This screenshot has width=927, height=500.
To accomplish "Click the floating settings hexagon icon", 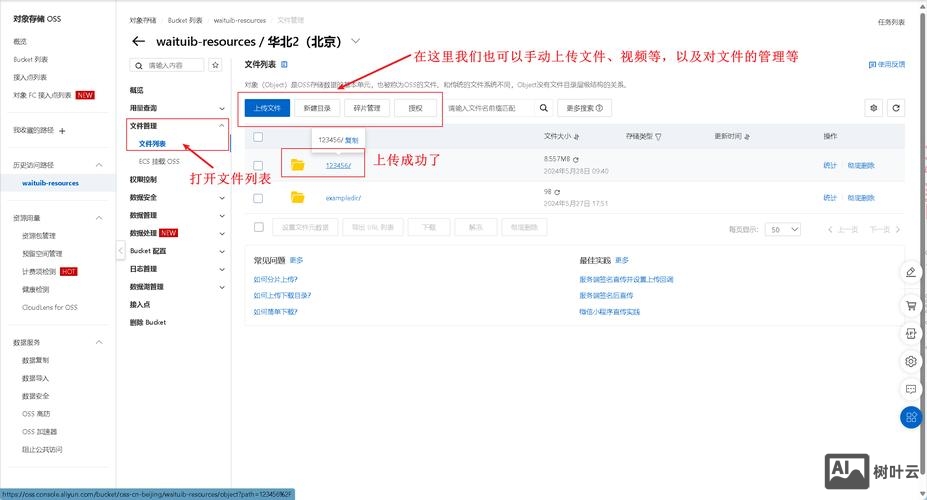I will pyautogui.click(x=911, y=361).
